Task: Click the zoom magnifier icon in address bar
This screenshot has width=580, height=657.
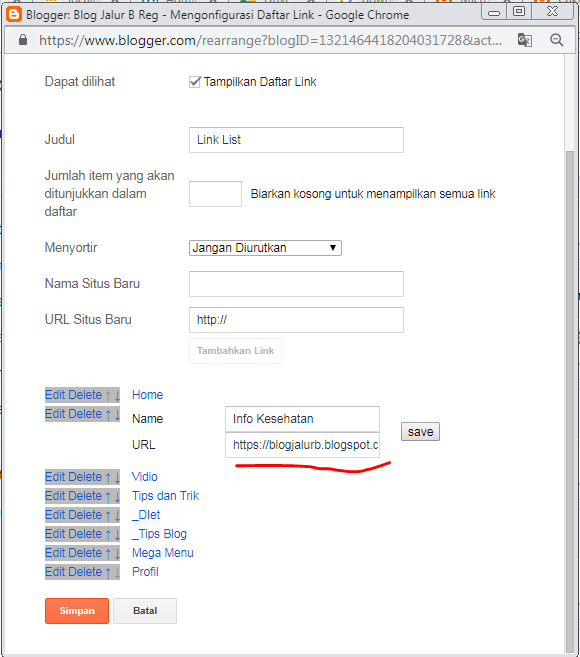Action: 557,40
